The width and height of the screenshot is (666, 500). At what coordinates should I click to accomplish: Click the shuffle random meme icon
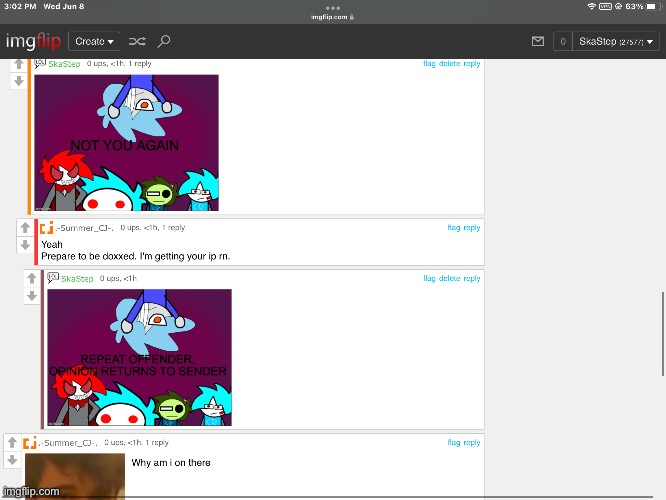coord(137,41)
